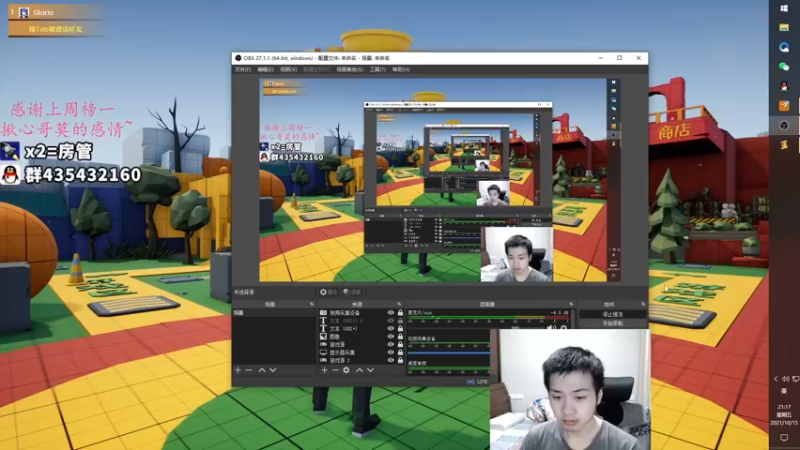Open WeChat from the taskbar
The image size is (800, 450).
point(784,67)
